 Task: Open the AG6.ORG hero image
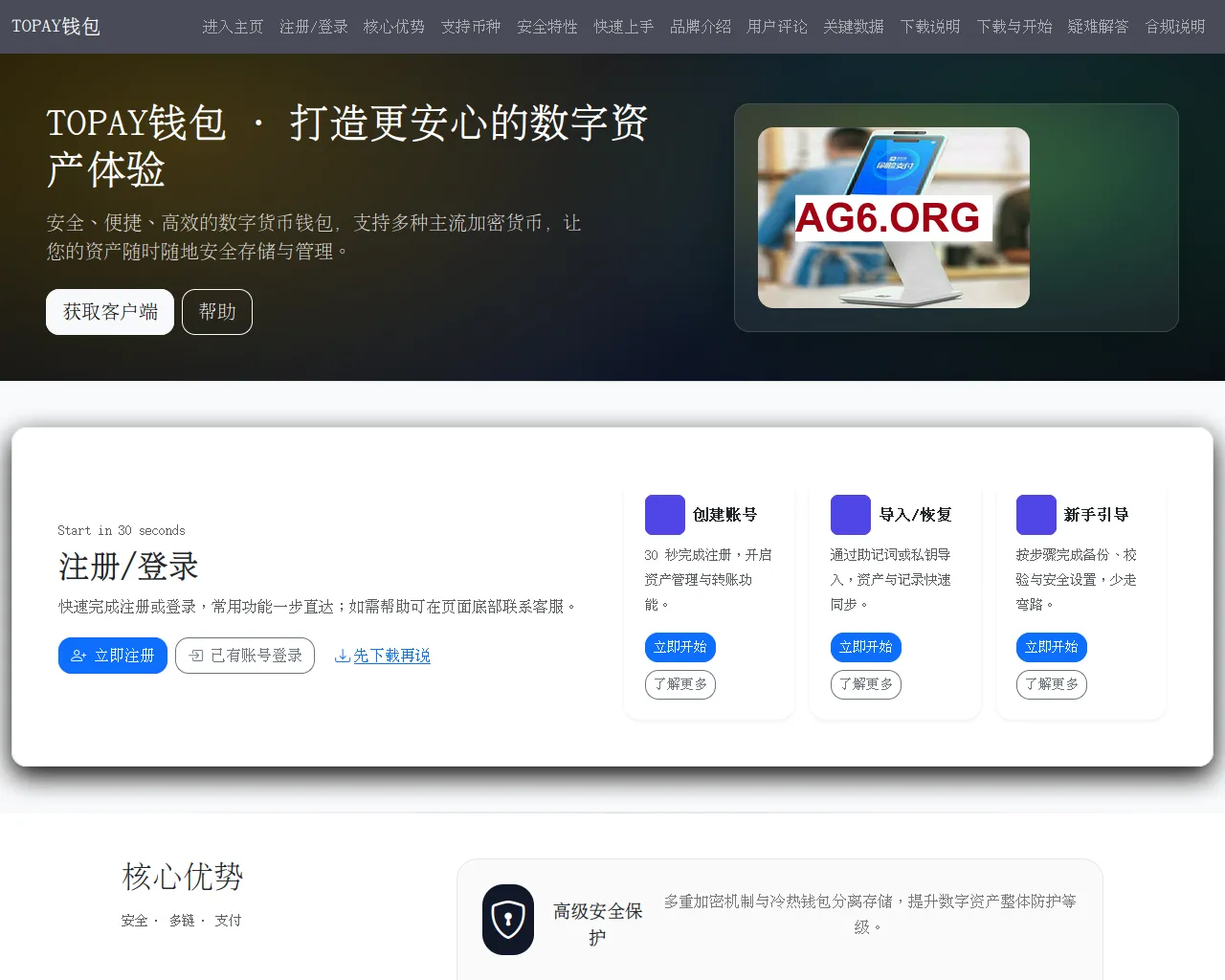[894, 217]
